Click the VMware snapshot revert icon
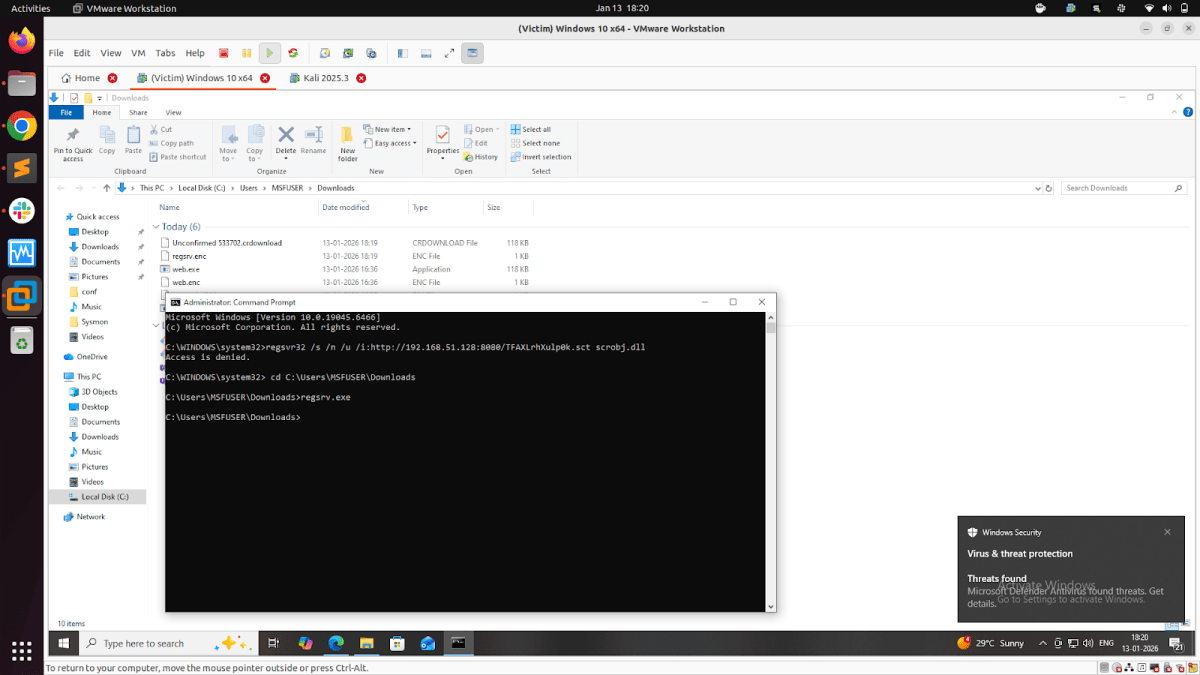 click(x=348, y=53)
